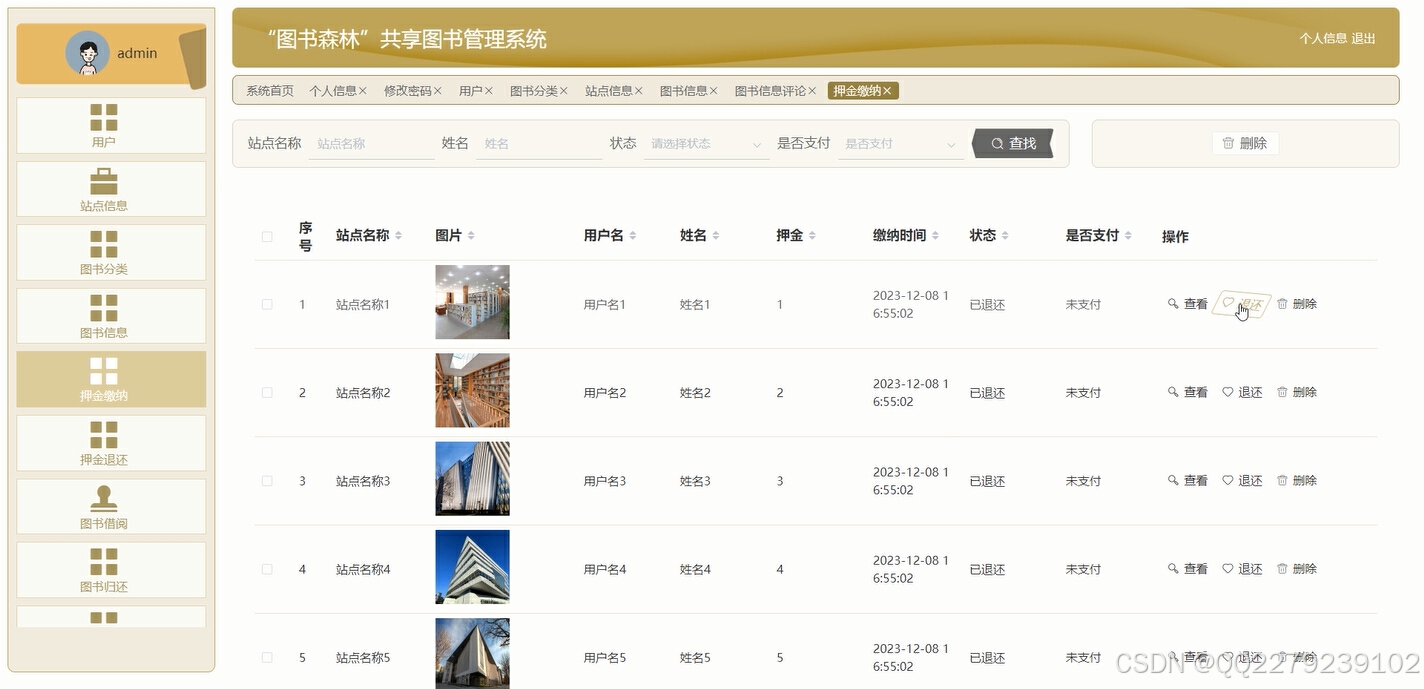
Task: Click the magnifier icon on the 查找 button
Action: (997, 143)
